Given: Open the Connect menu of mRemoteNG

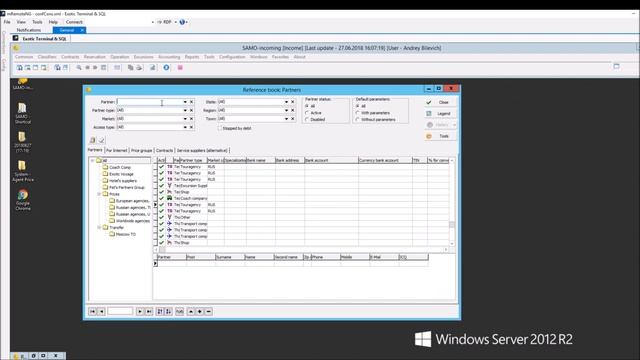Looking at the screenshot, I should 74,22.
